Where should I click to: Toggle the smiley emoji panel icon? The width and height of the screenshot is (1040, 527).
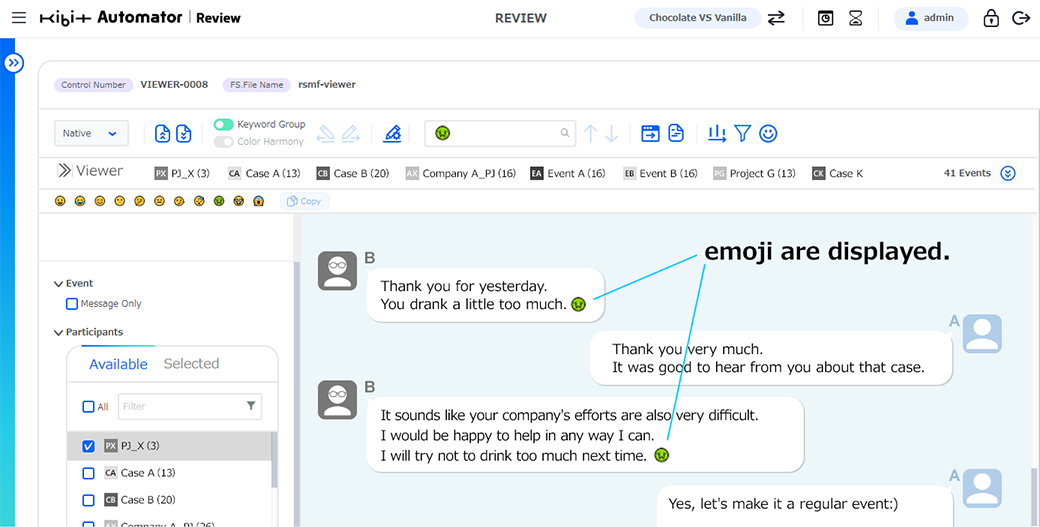pos(768,133)
